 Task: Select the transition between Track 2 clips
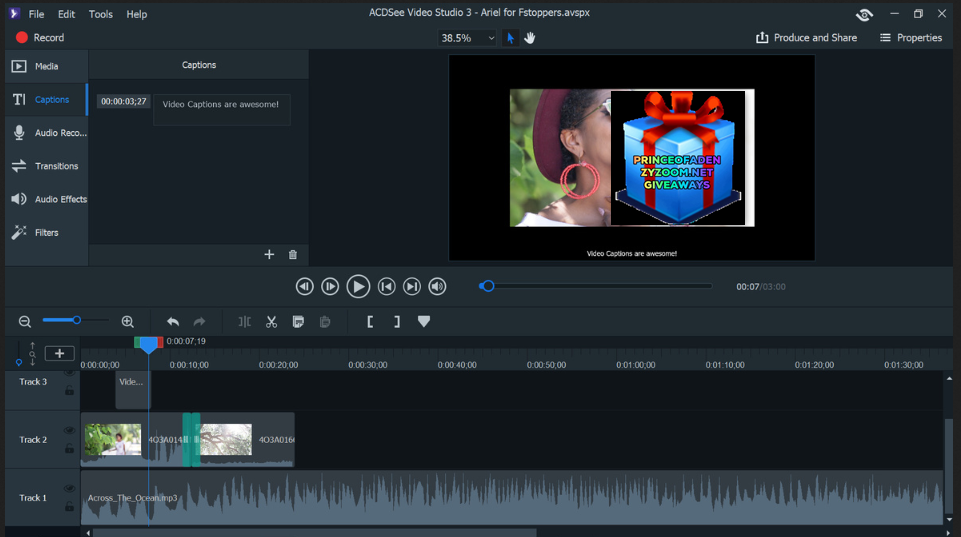(x=191, y=440)
